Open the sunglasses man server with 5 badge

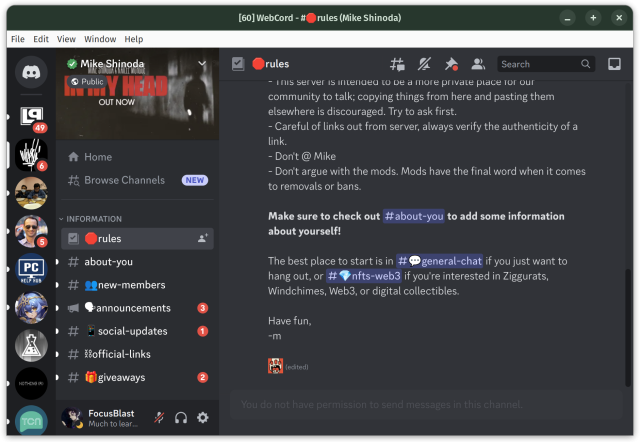point(31,231)
